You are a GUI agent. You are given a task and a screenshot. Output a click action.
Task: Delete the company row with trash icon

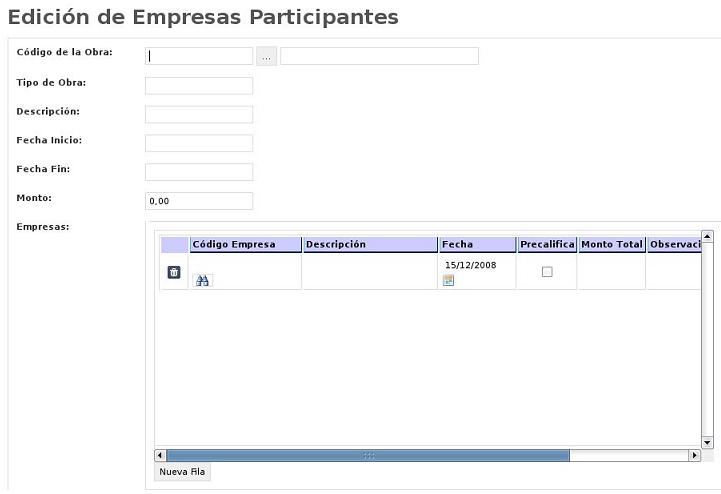tap(174, 272)
